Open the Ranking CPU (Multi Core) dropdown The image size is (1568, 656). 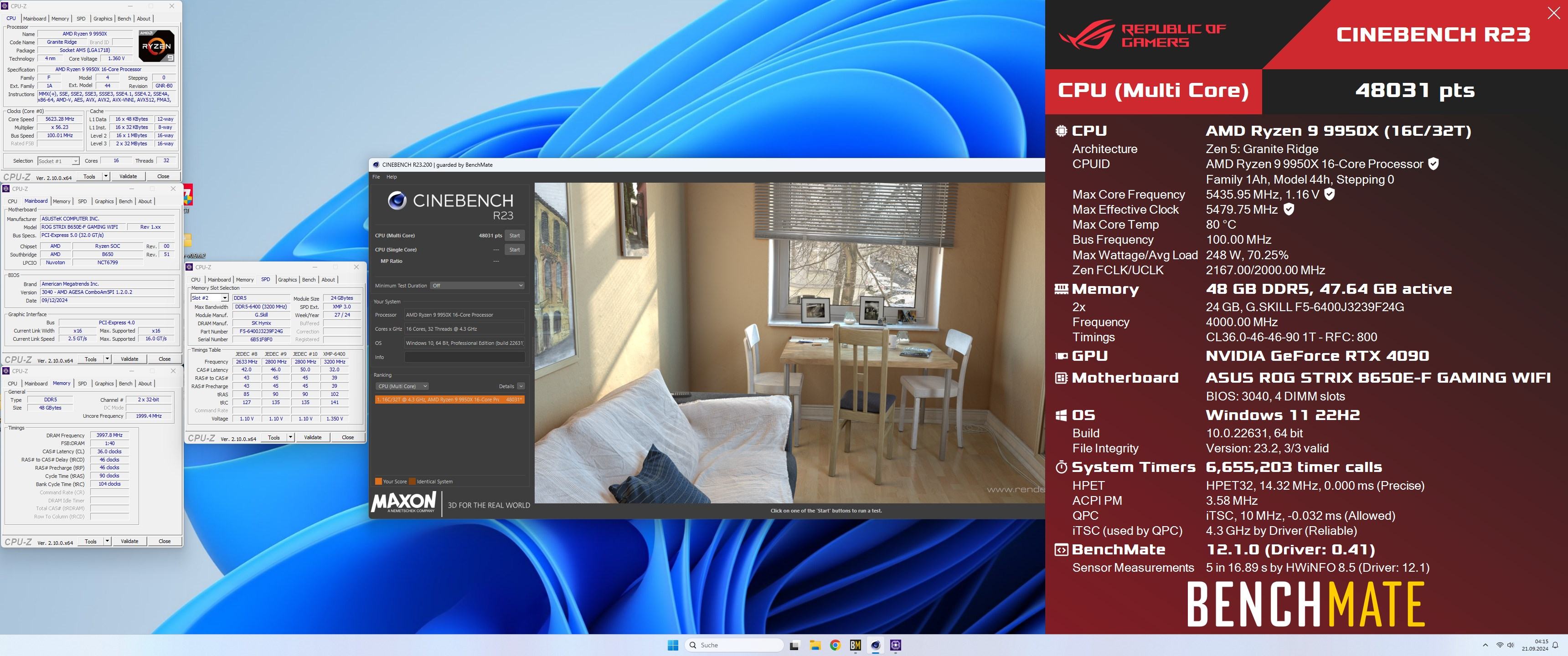pos(402,386)
